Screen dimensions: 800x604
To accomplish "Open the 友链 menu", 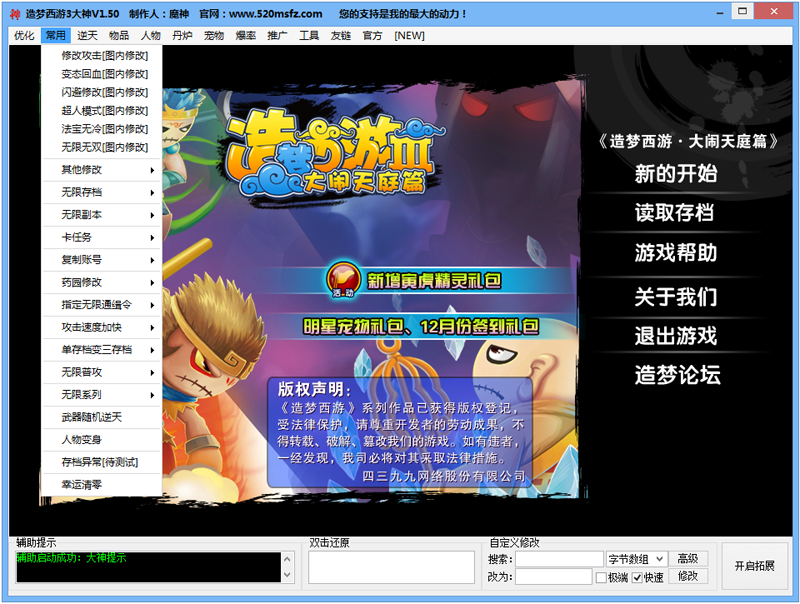I will 340,35.
